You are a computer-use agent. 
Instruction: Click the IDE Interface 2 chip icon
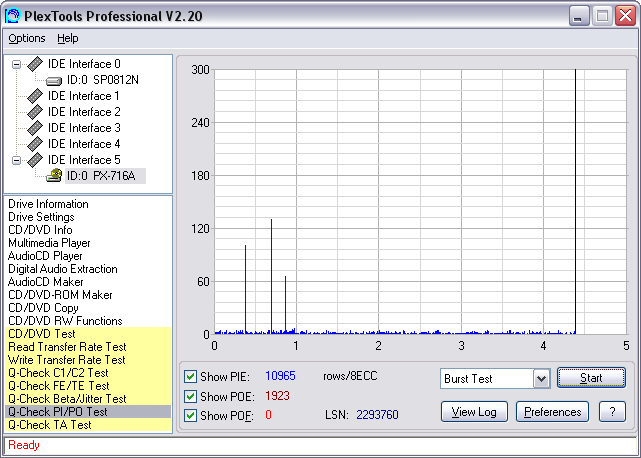[35, 112]
